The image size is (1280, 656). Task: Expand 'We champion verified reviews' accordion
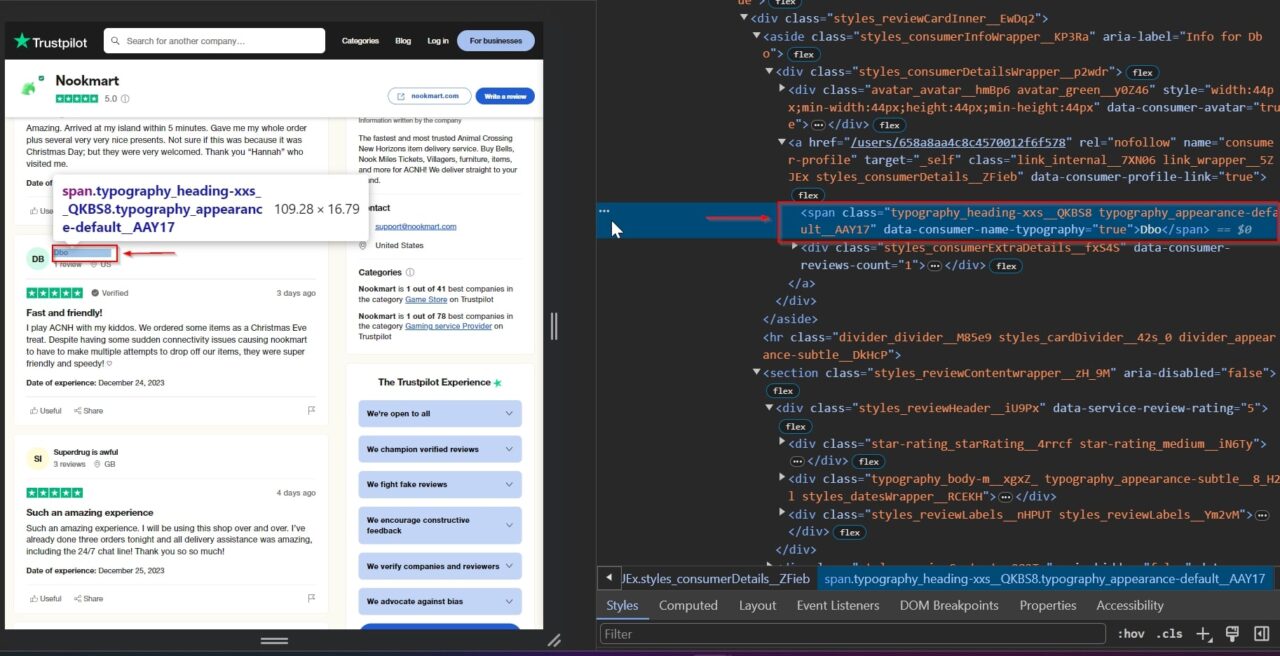pyautogui.click(x=440, y=449)
